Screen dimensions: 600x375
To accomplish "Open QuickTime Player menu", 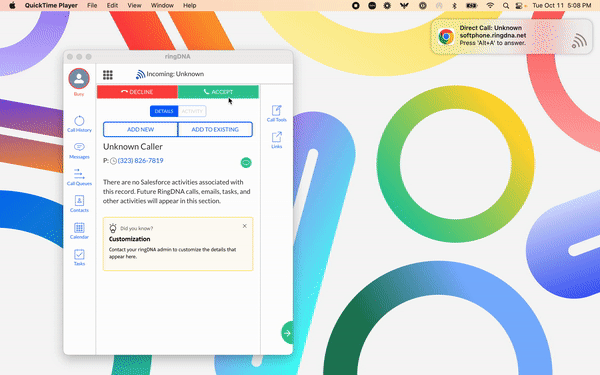I will point(51,5).
